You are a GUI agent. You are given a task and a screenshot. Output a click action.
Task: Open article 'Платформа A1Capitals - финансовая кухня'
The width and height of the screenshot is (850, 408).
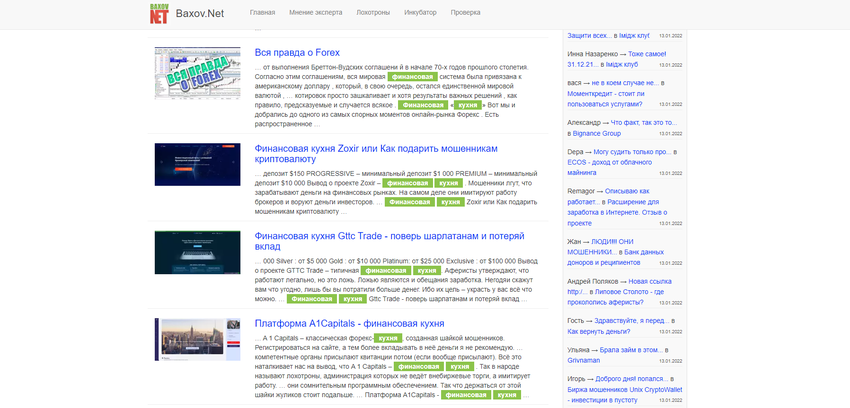click(x=350, y=323)
